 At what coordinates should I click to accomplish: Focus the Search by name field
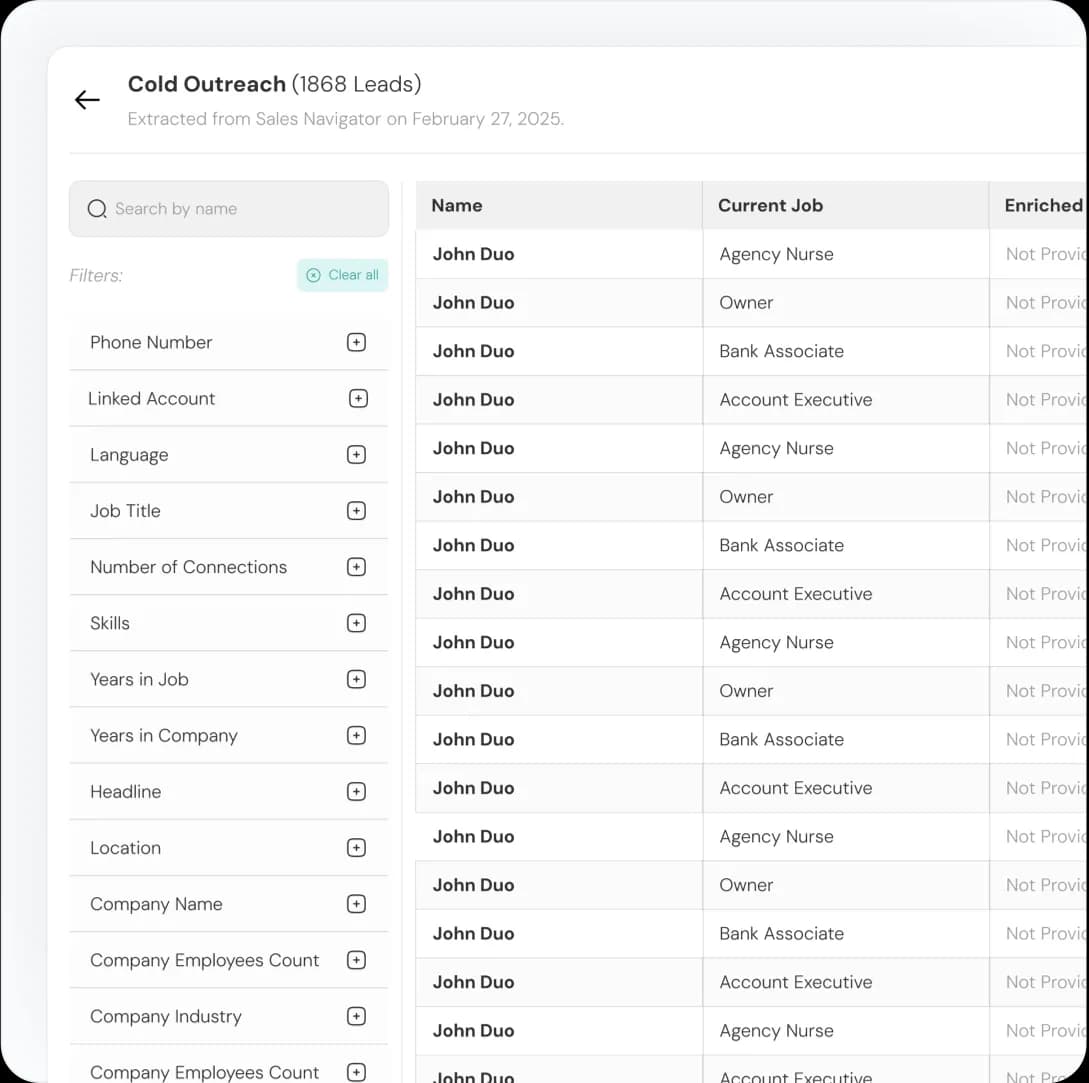228,208
